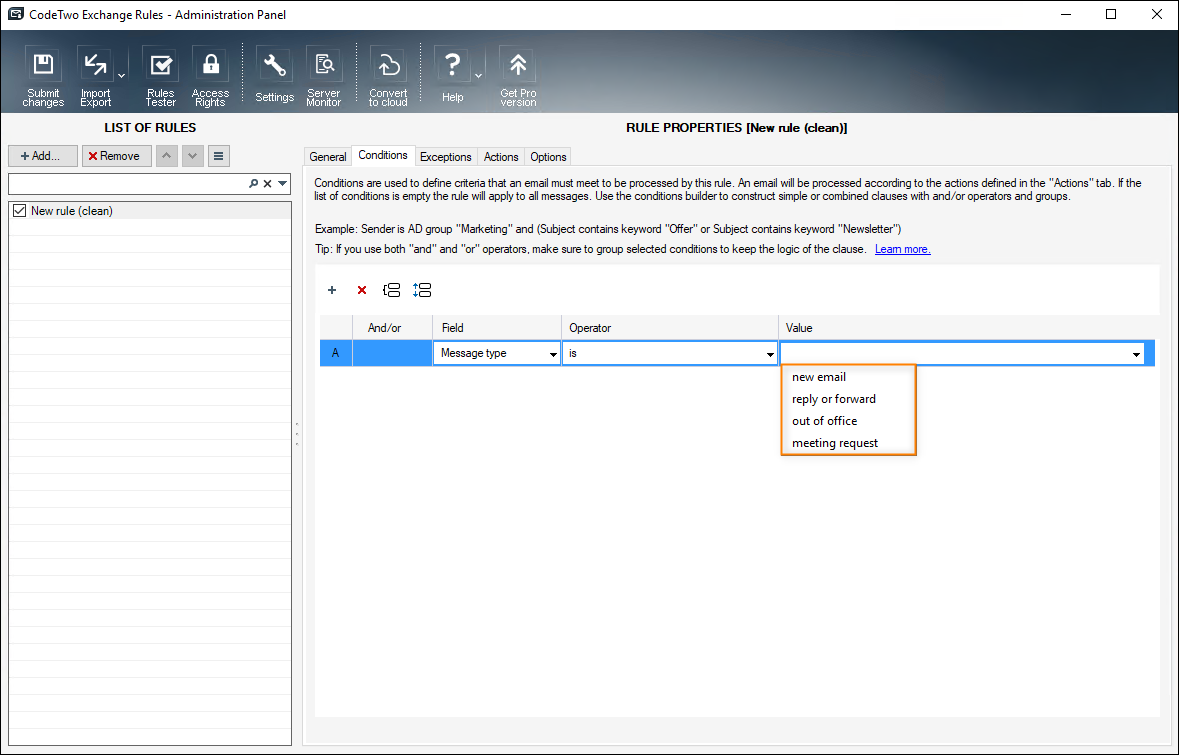Screen dimensions: 1179x755
Task: Click the And/or cell of row A
Action: [x=392, y=353]
